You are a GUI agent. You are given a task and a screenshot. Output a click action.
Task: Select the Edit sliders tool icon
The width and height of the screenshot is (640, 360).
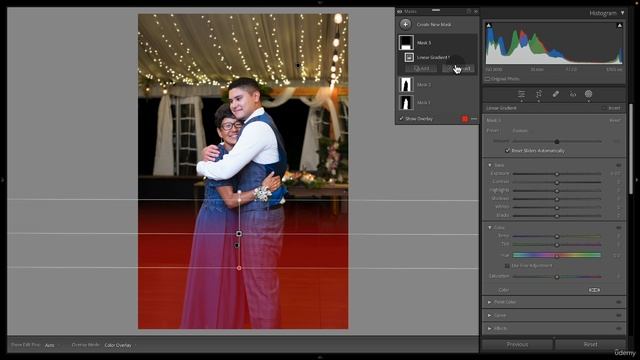pos(521,94)
